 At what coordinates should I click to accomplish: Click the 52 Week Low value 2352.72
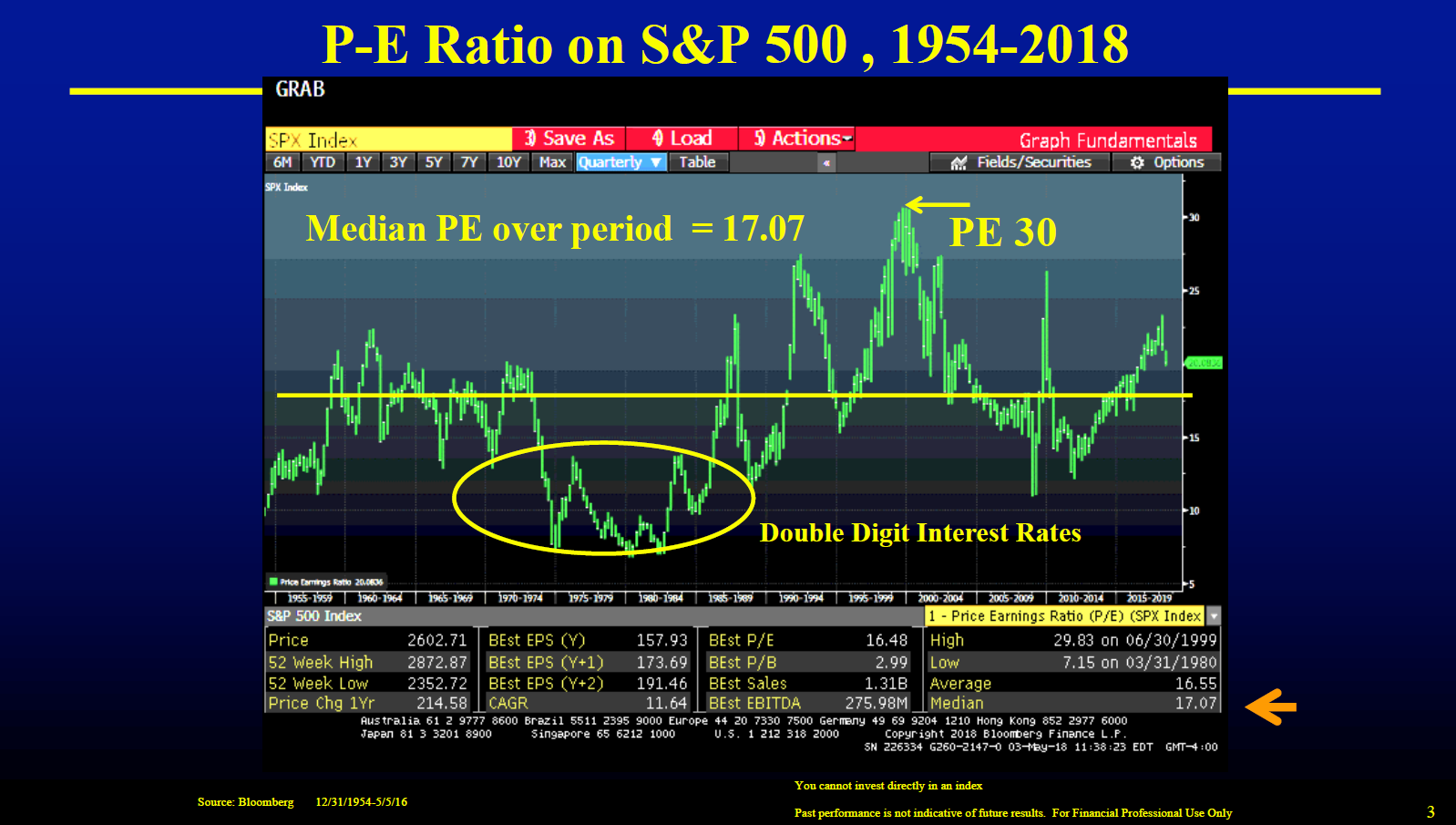point(436,684)
